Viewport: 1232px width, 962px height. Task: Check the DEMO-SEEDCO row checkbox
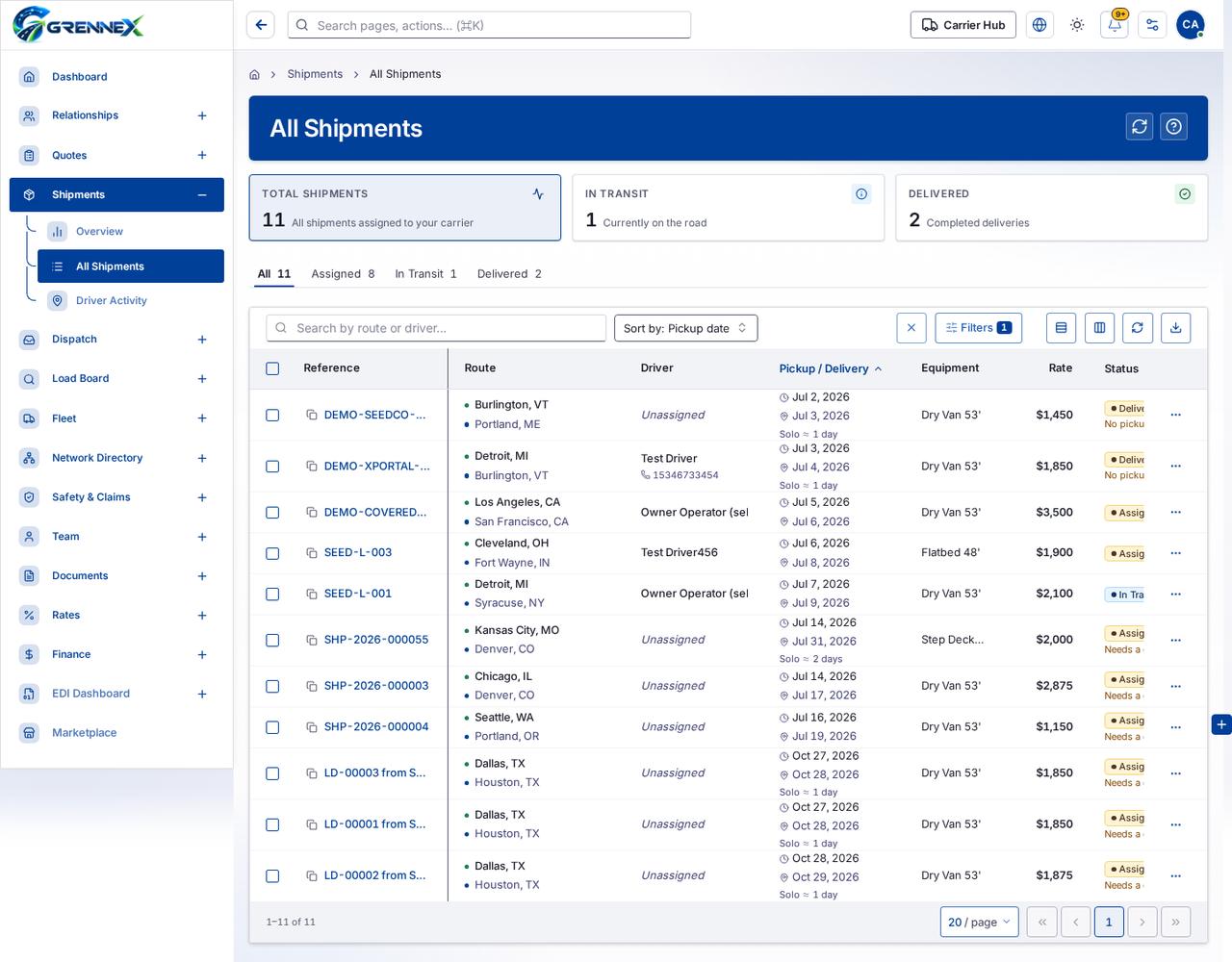[x=272, y=416]
